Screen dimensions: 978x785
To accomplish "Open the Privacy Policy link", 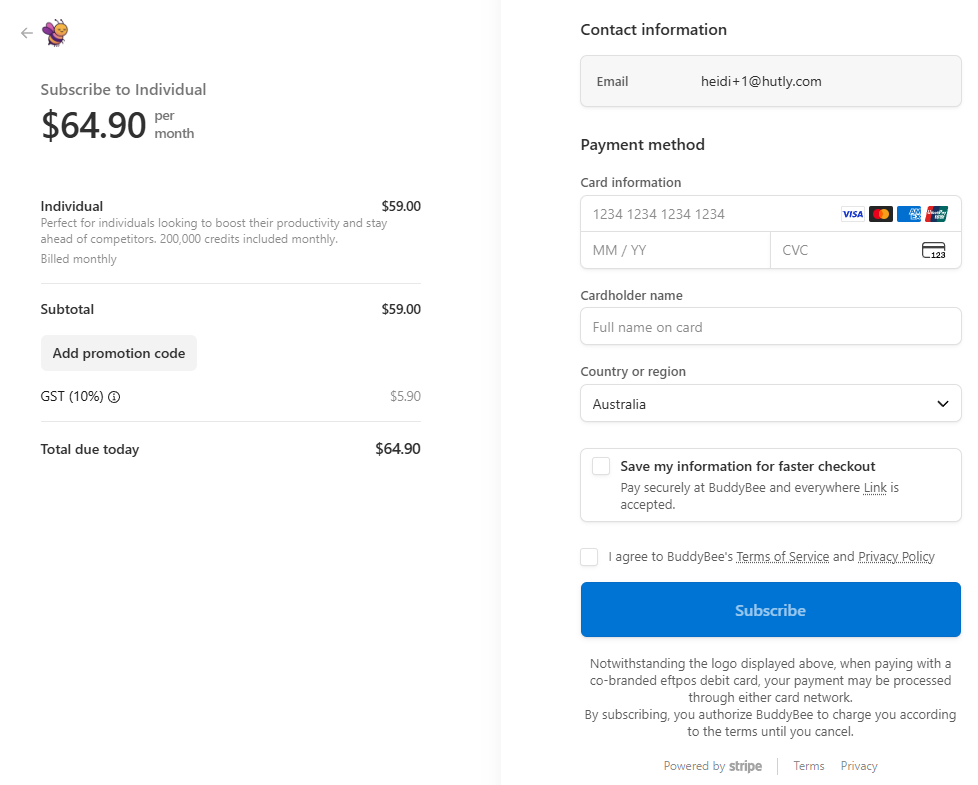I will pos(896,557).
